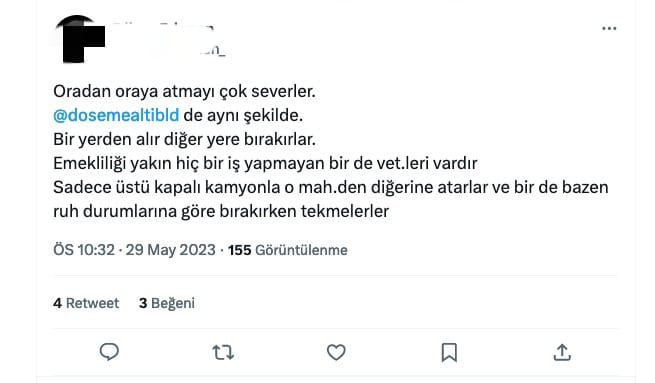Like the tweet with the heart icon

pos(336,352)
